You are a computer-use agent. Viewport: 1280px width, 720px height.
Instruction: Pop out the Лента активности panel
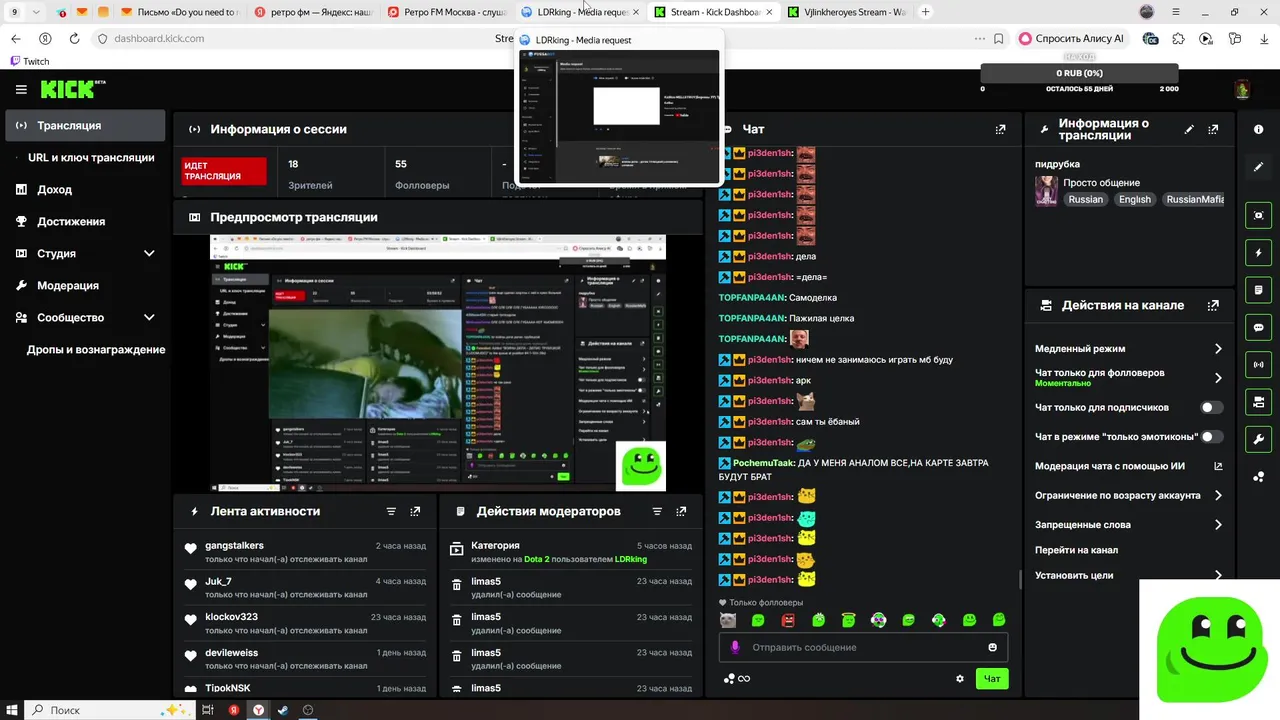click(x=415, y=511)
